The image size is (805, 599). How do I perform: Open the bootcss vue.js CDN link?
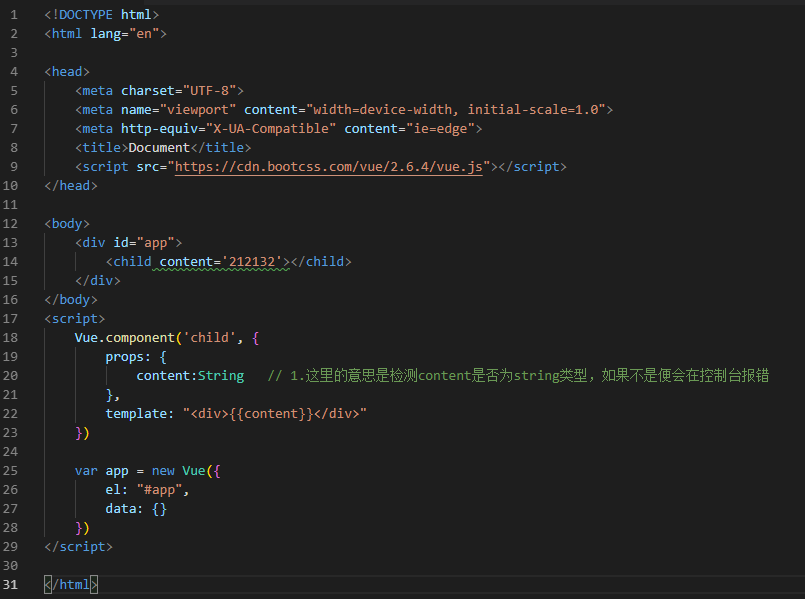coord(329,167)
